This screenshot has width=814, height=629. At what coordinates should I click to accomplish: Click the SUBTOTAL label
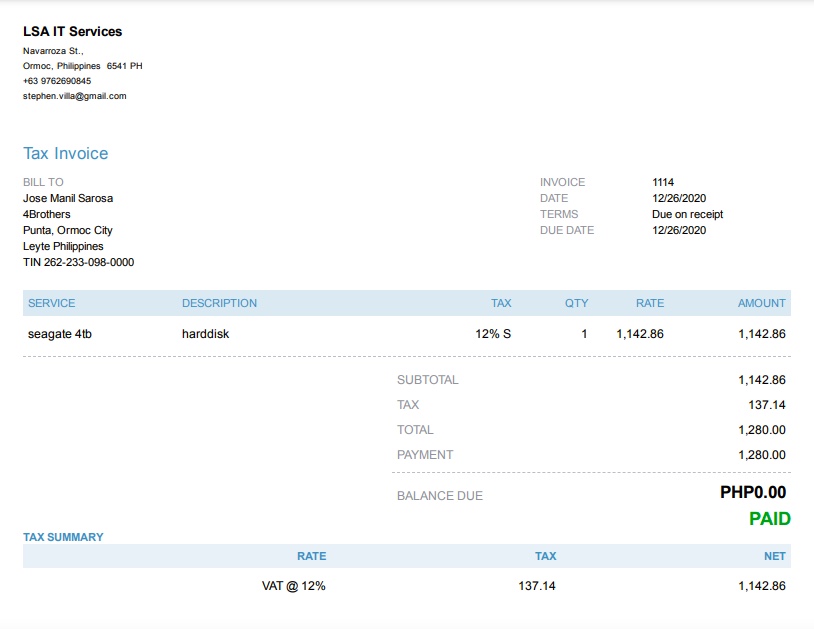point(428,380)
